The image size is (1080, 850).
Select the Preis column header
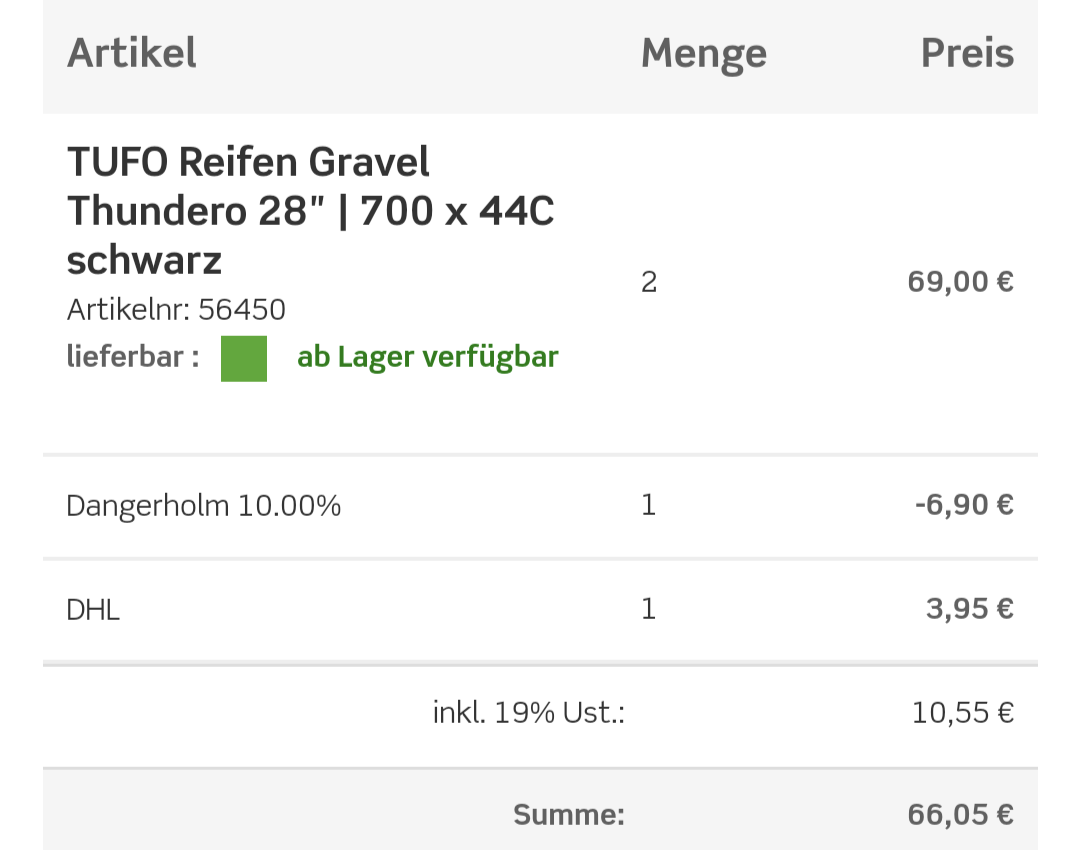pyautogui.click(x=967, y=53)
